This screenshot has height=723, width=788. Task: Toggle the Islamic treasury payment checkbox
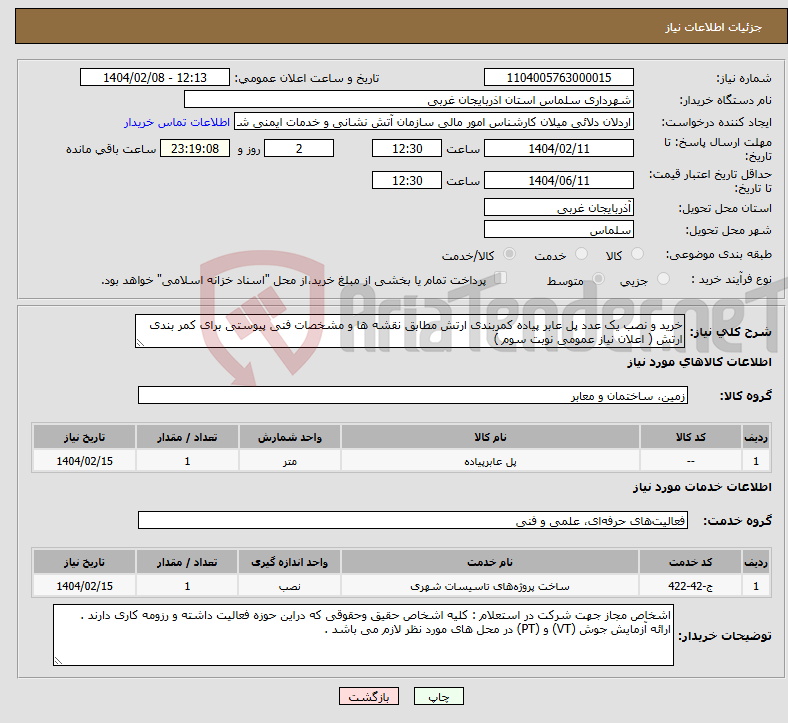coord(501,278)
